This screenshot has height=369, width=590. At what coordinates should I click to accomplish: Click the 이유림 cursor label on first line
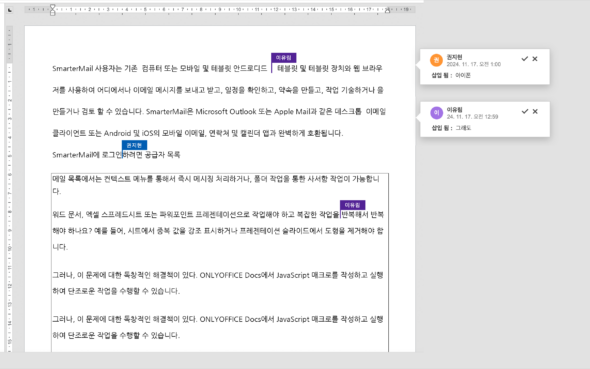[x=284, y=58]
